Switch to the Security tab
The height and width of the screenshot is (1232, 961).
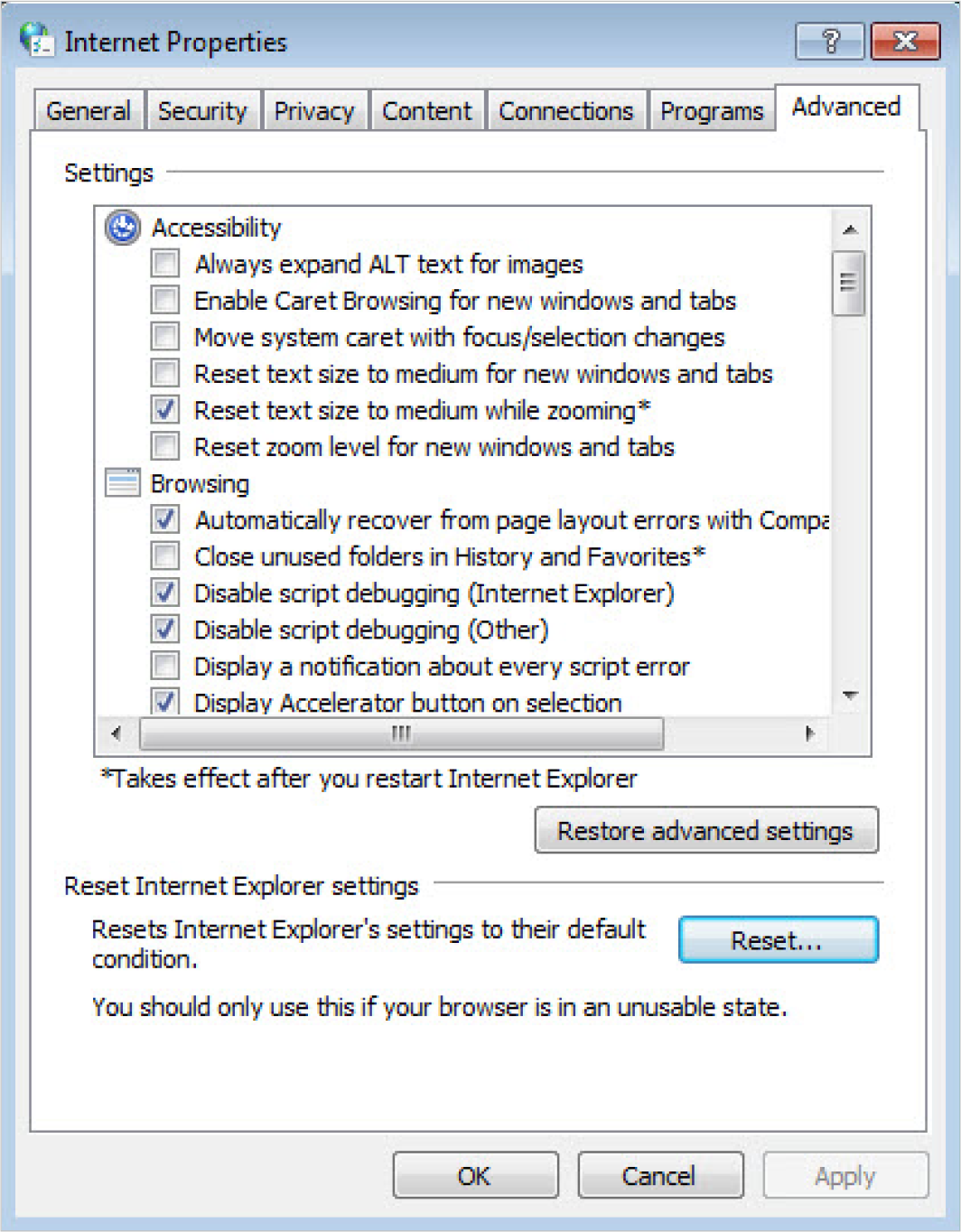pos(202,111)
